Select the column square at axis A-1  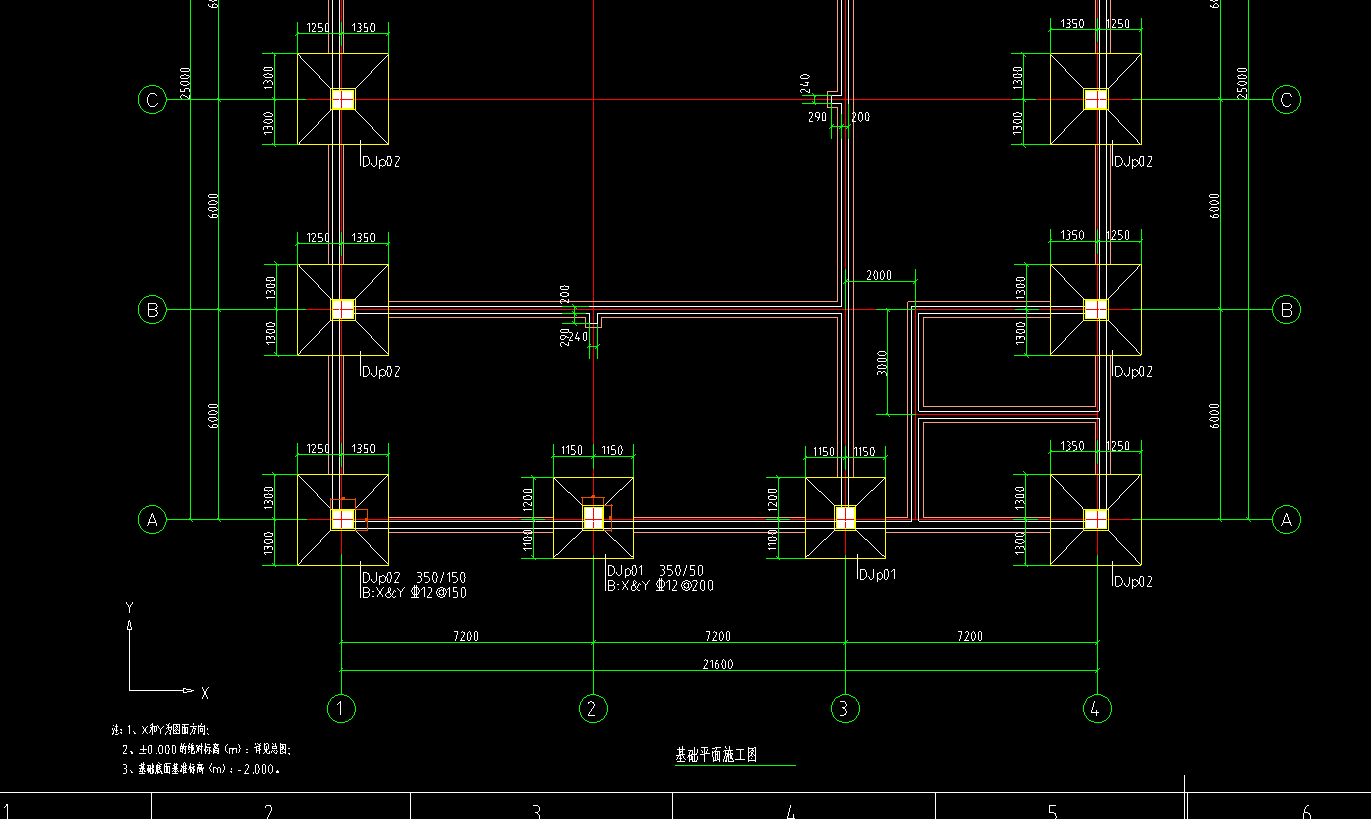(x=343, y=519)
